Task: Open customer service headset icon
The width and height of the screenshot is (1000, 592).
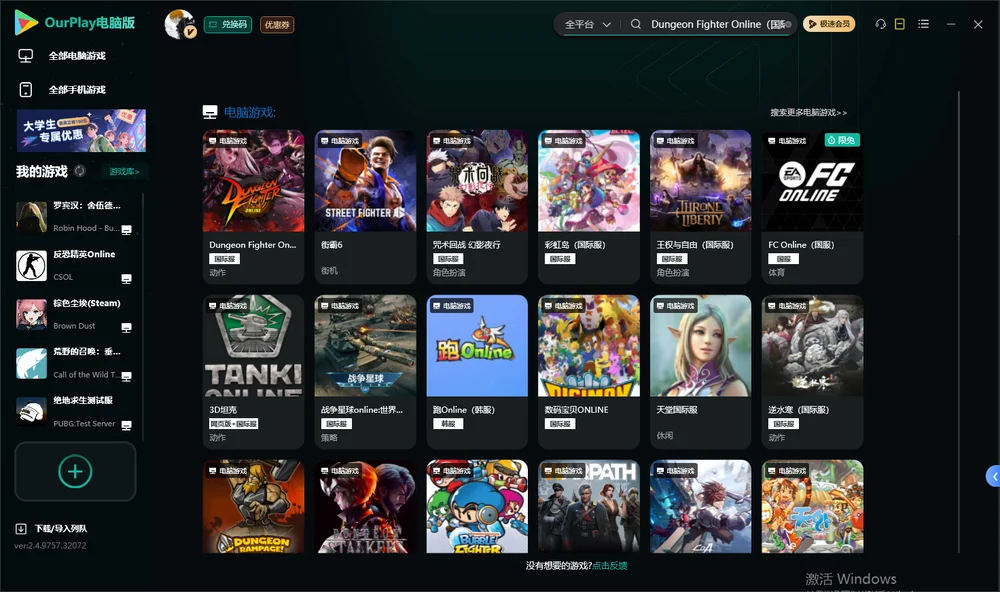Action: (880, 24)
